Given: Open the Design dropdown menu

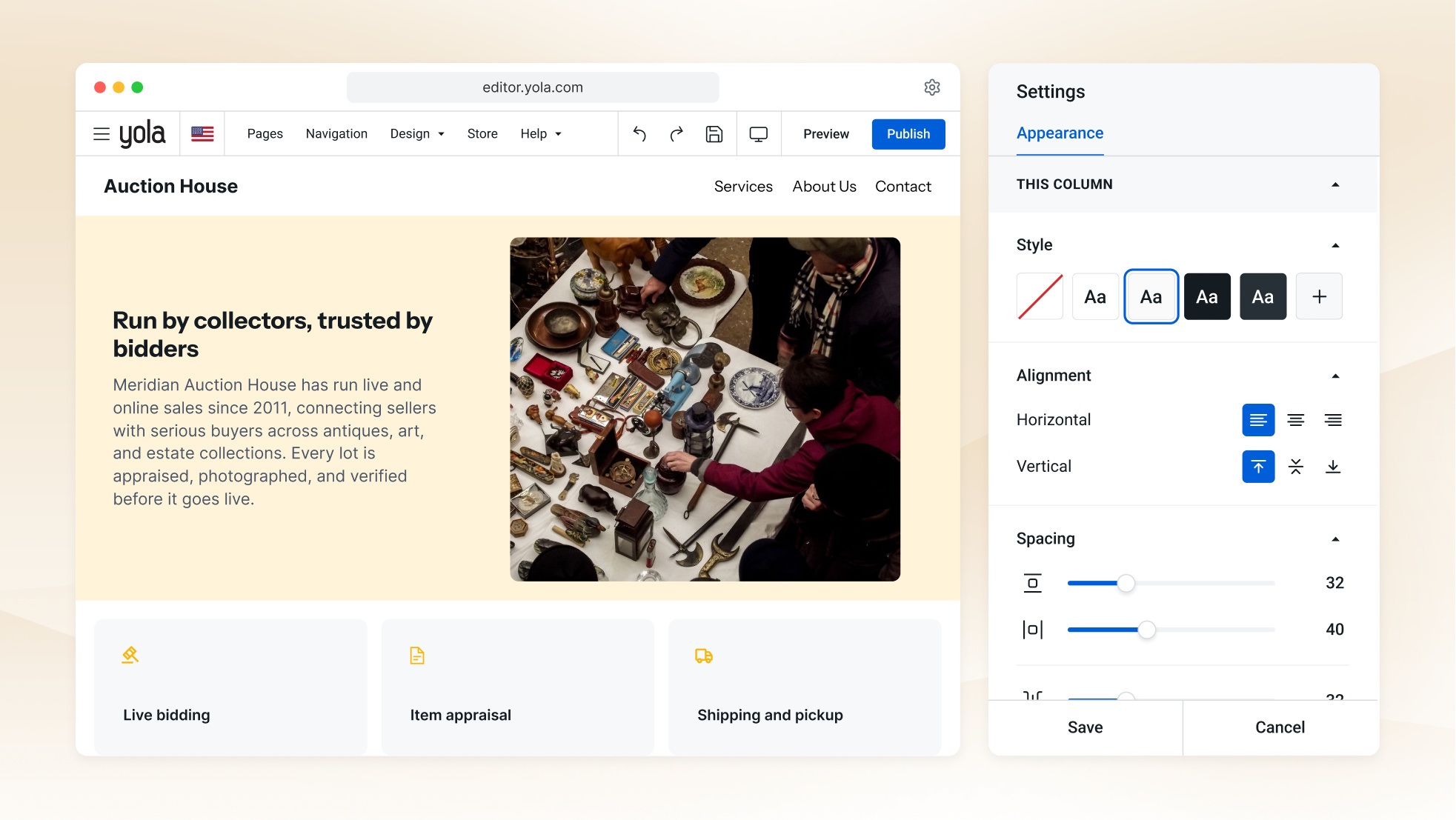Looking at the screenshot, I should pos(417,134).
